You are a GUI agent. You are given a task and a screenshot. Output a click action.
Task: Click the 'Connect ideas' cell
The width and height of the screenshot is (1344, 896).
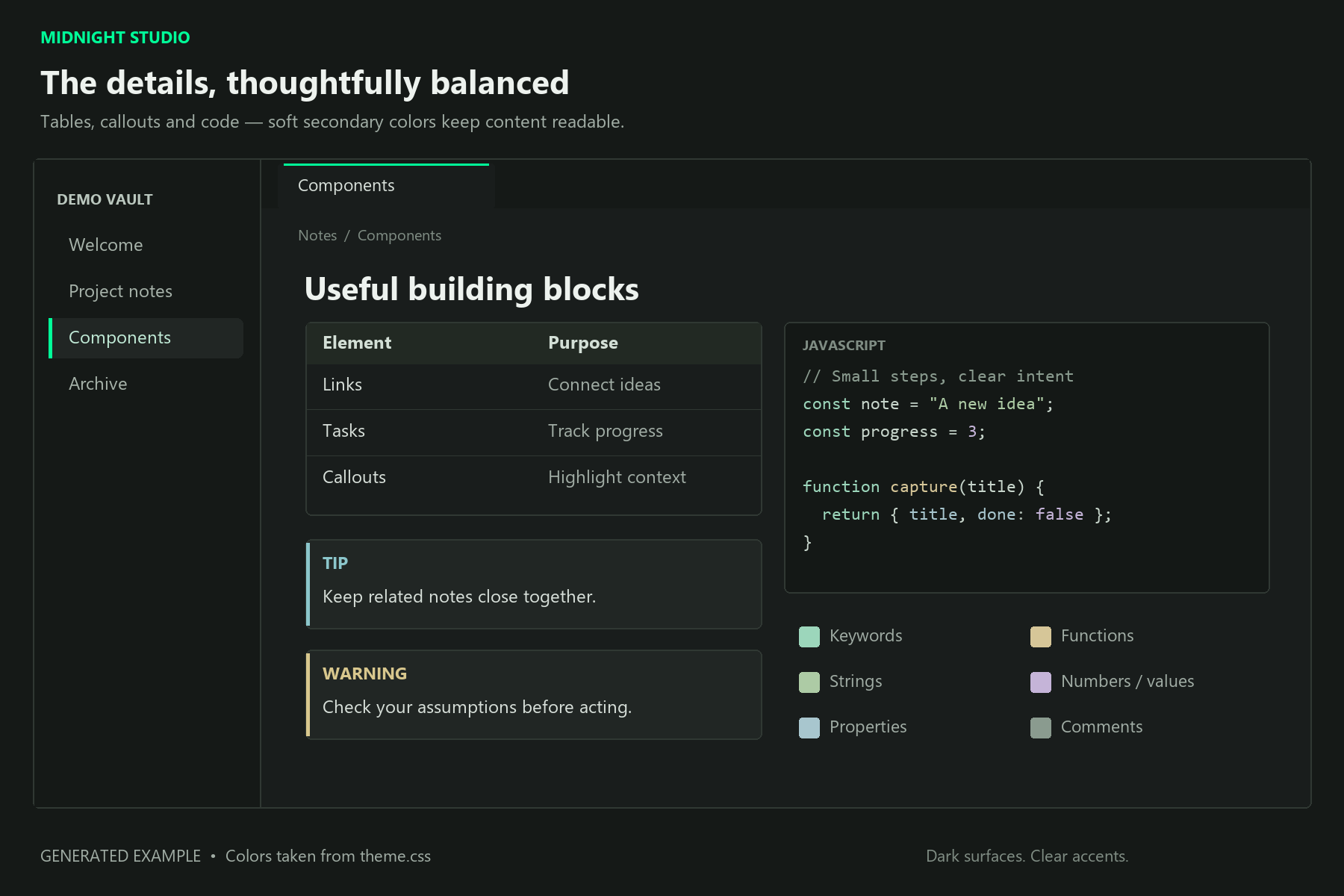(604, 385)
